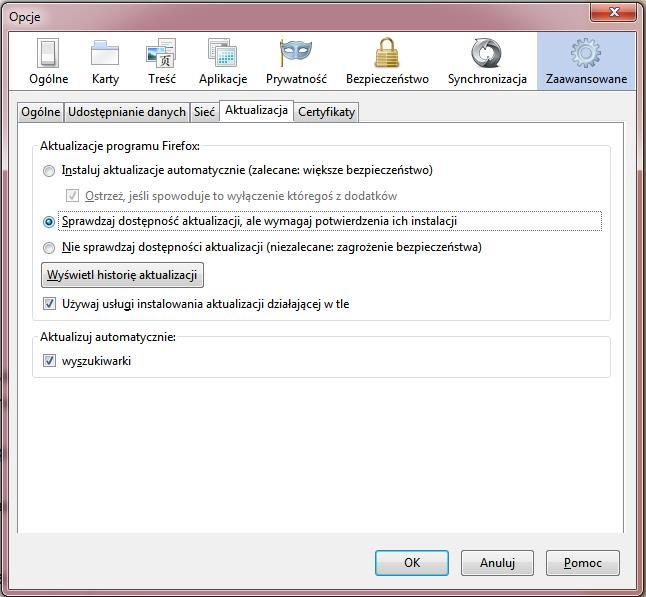The image size is (646, 597).
Task: Open the Karty tabs settings panel
Action: tap(105, 61)
